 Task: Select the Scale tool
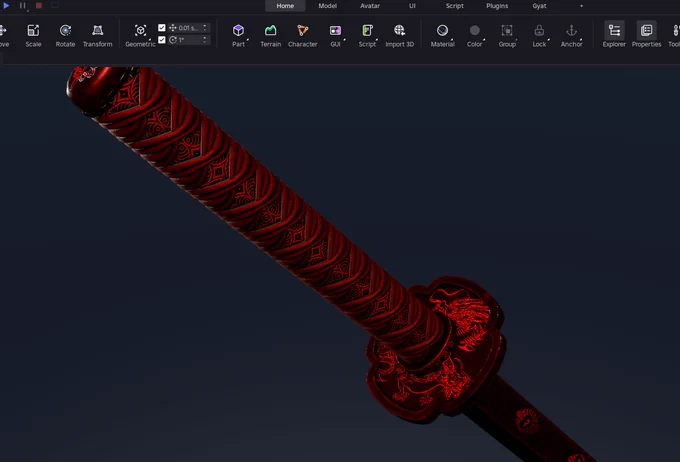click(x=33, y=36)
